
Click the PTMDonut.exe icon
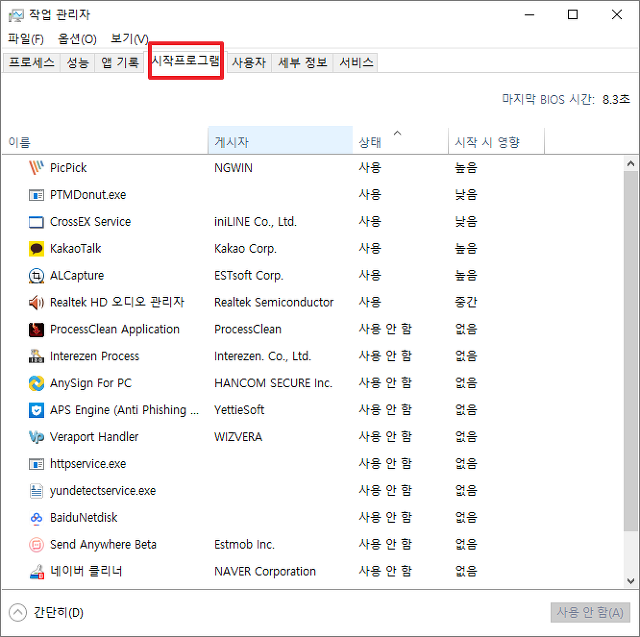tap(36, 195)
